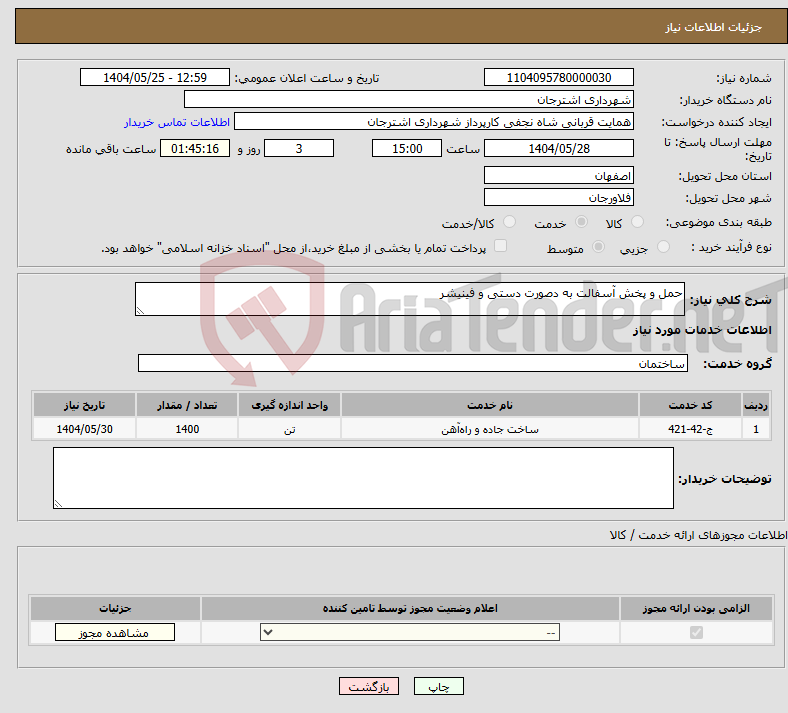Image resolution: width=788 pixels, height=713 pixels.
Task: Click the شماره نیاز field 1104095780000030
Action: (559, 77)
